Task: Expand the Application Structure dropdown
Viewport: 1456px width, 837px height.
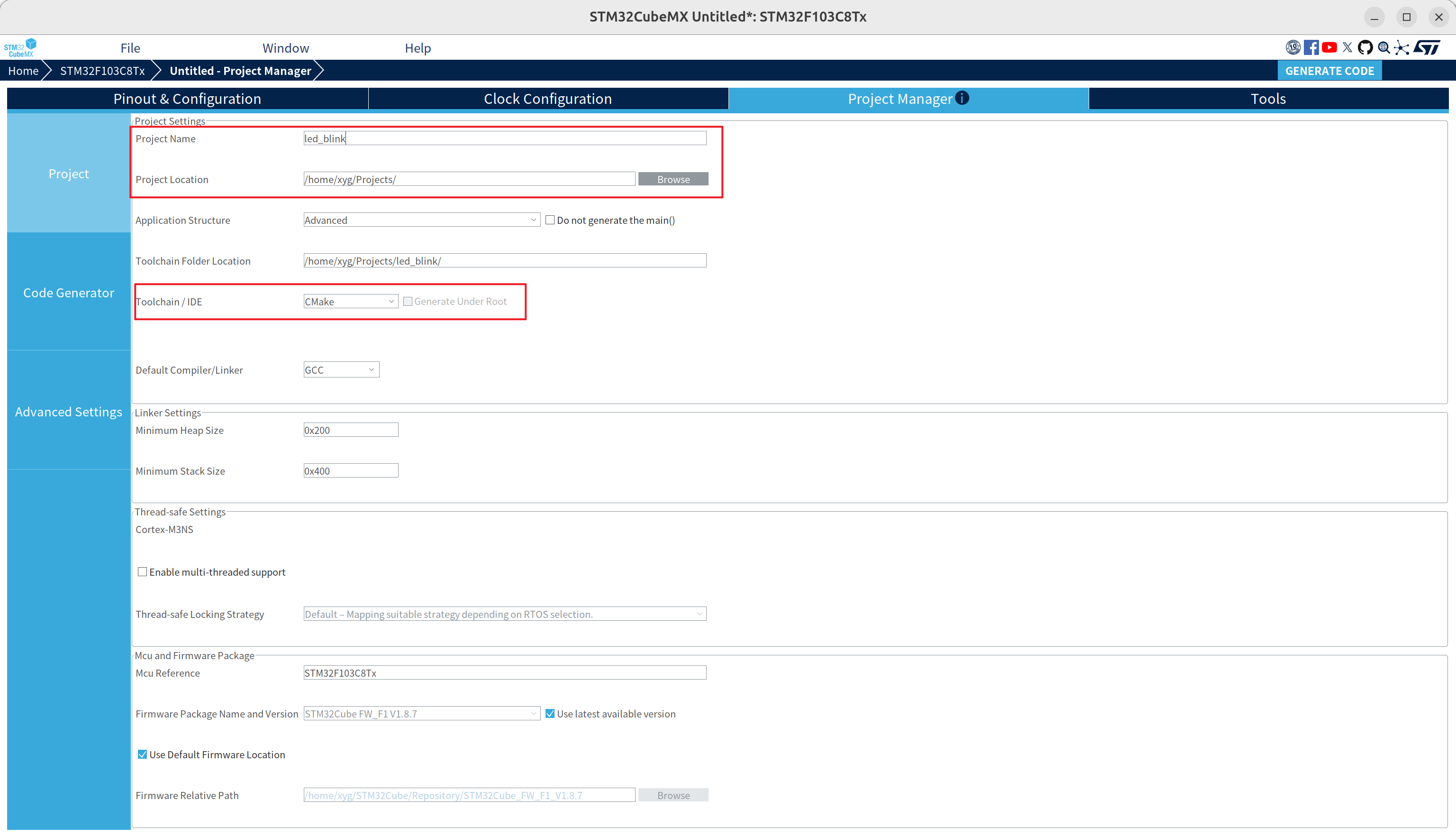Action: point(421,220)
